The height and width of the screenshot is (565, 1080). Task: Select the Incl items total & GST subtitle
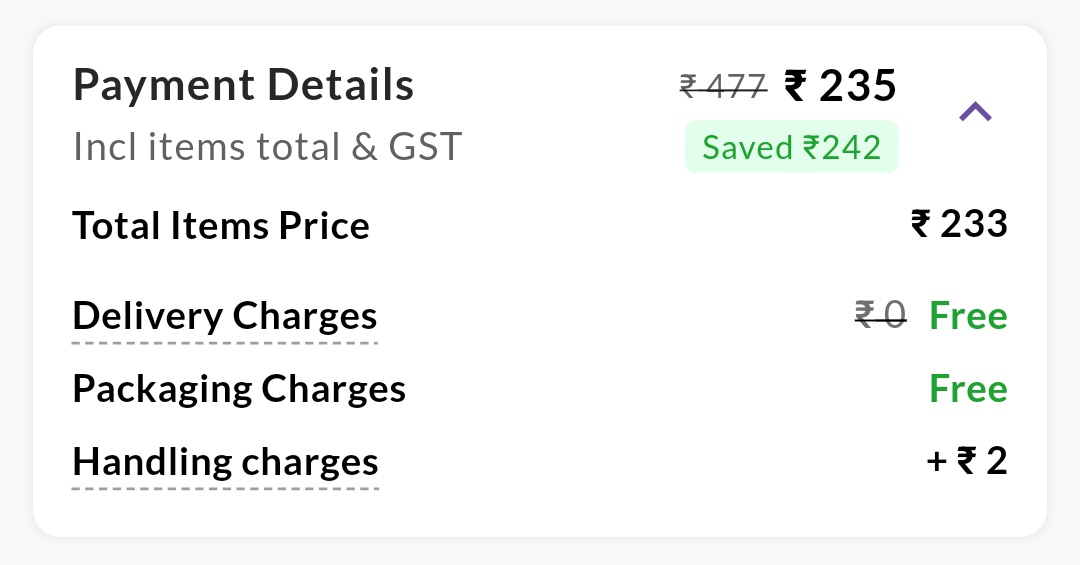267,148
